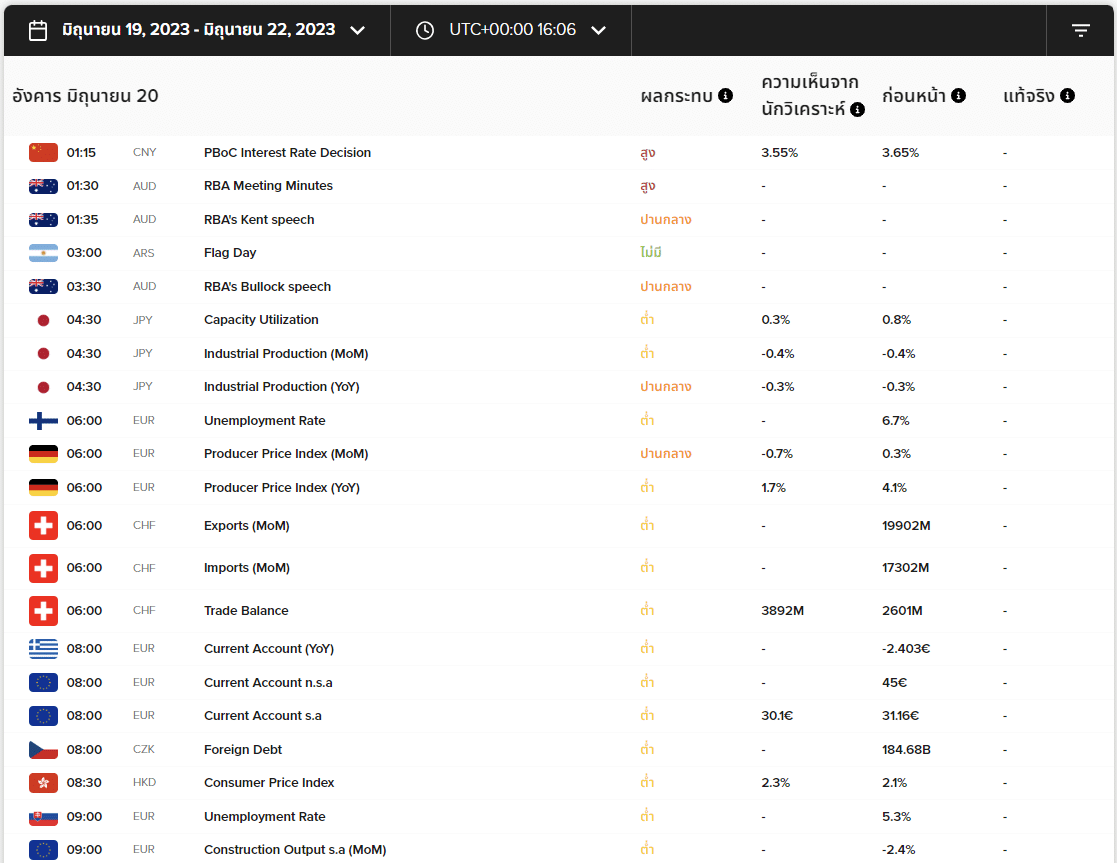
Task: Click forecast 3892M on Trade Balance row
Action: [x=782, y=611]
